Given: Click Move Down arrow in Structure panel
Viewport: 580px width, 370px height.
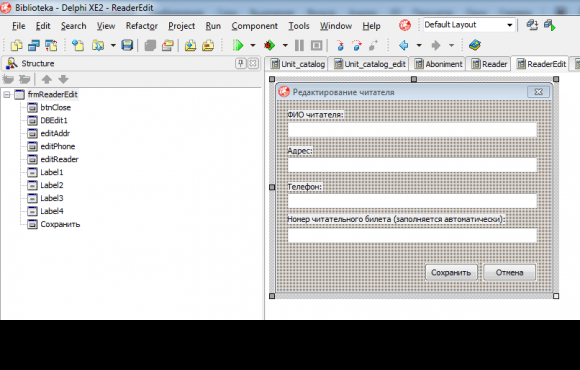Looking at the screenshot, I should pos(63,79).
